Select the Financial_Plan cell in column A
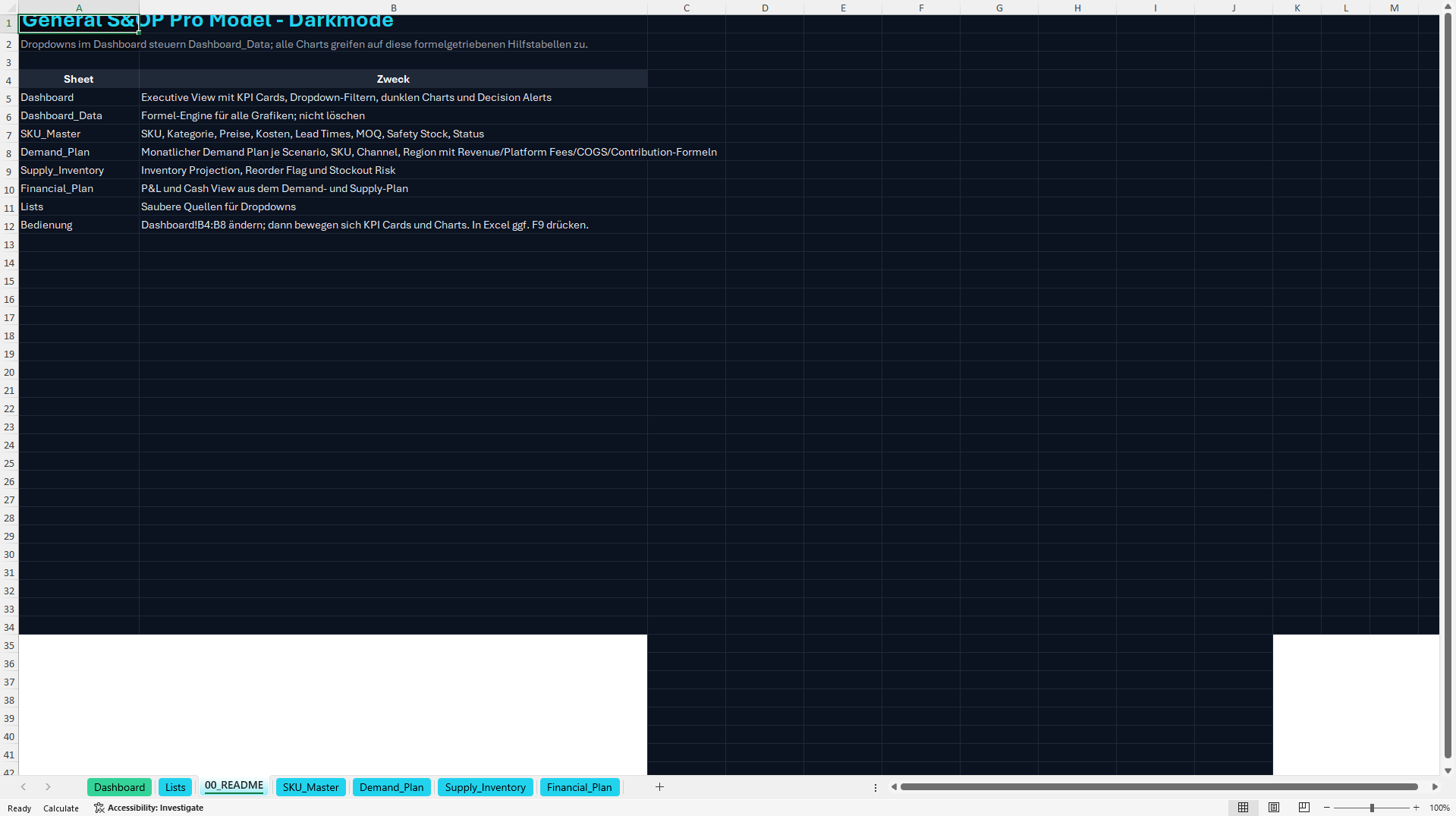Screen dimensions: 1456x816 (x=79, y=188)
